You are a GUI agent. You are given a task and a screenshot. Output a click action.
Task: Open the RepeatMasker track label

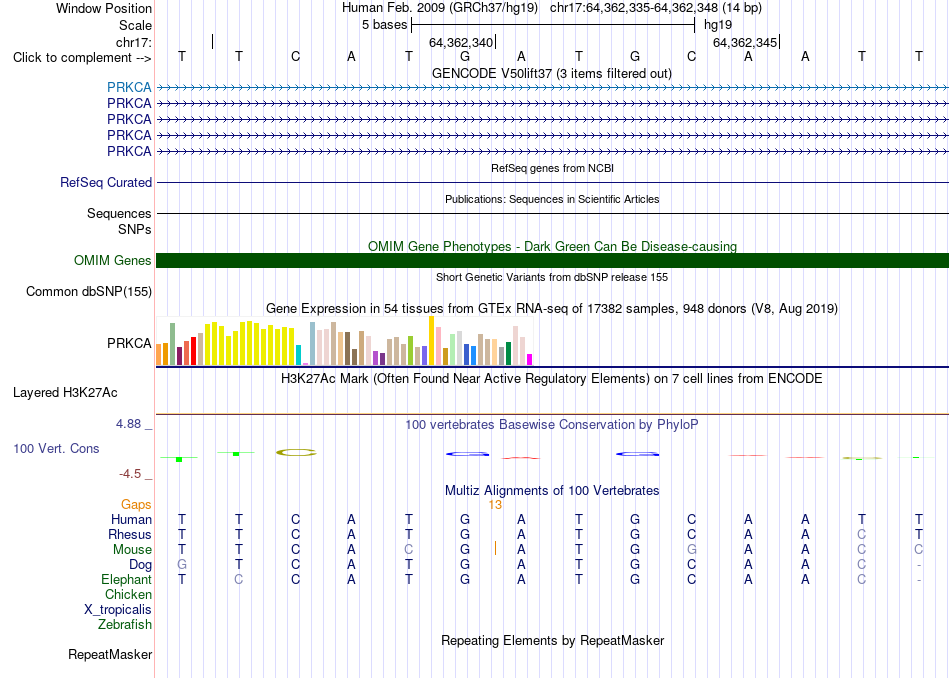(x=110, y=654)
